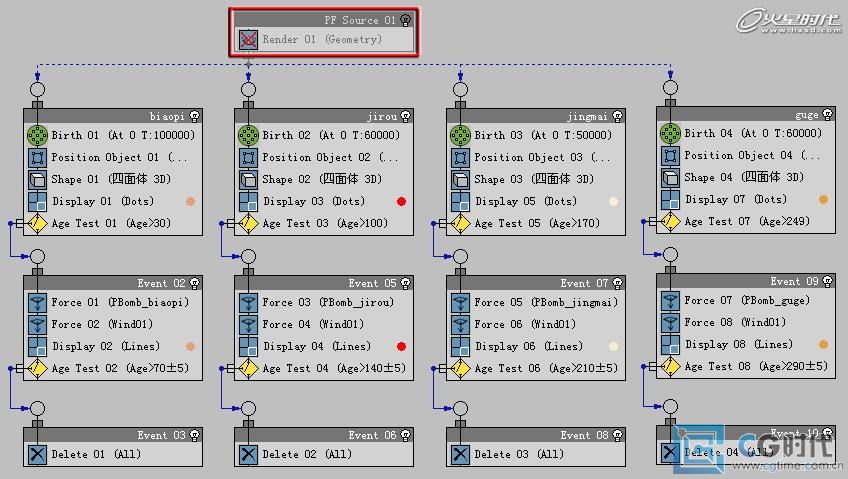Select the Shape 03 cube icon

(460, 179)
